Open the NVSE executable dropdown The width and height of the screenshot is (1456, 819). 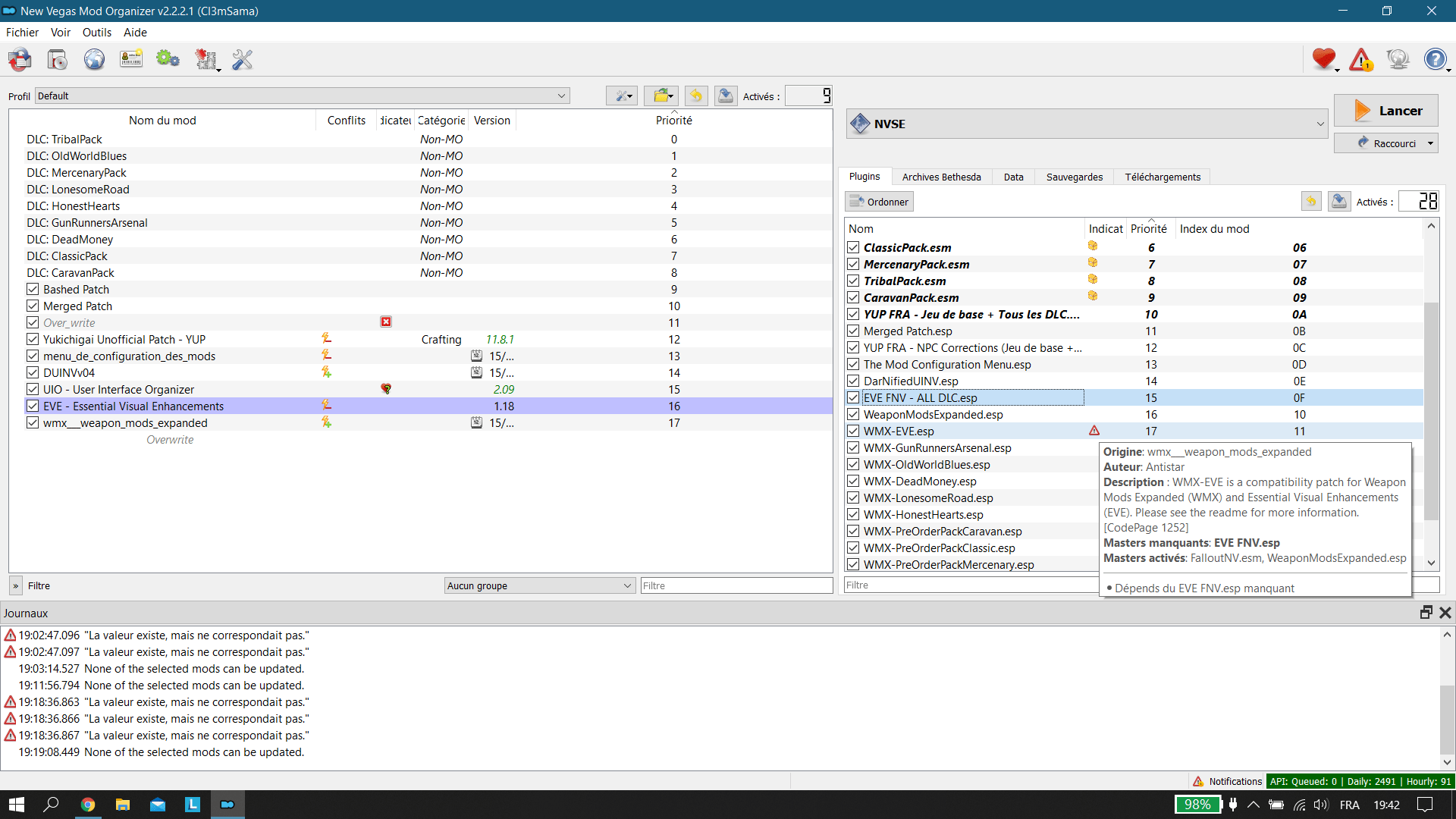1087,124
